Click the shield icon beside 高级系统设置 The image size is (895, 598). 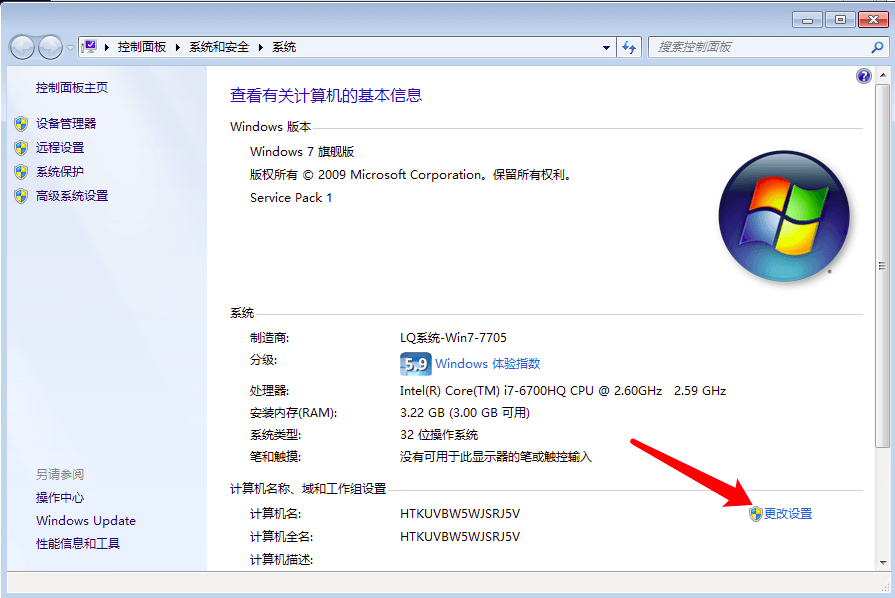21,196
